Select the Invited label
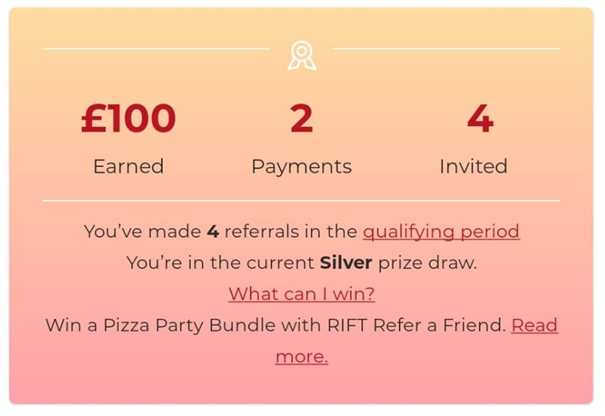Viewport: 605px width, 416px height. coord(473,166)
